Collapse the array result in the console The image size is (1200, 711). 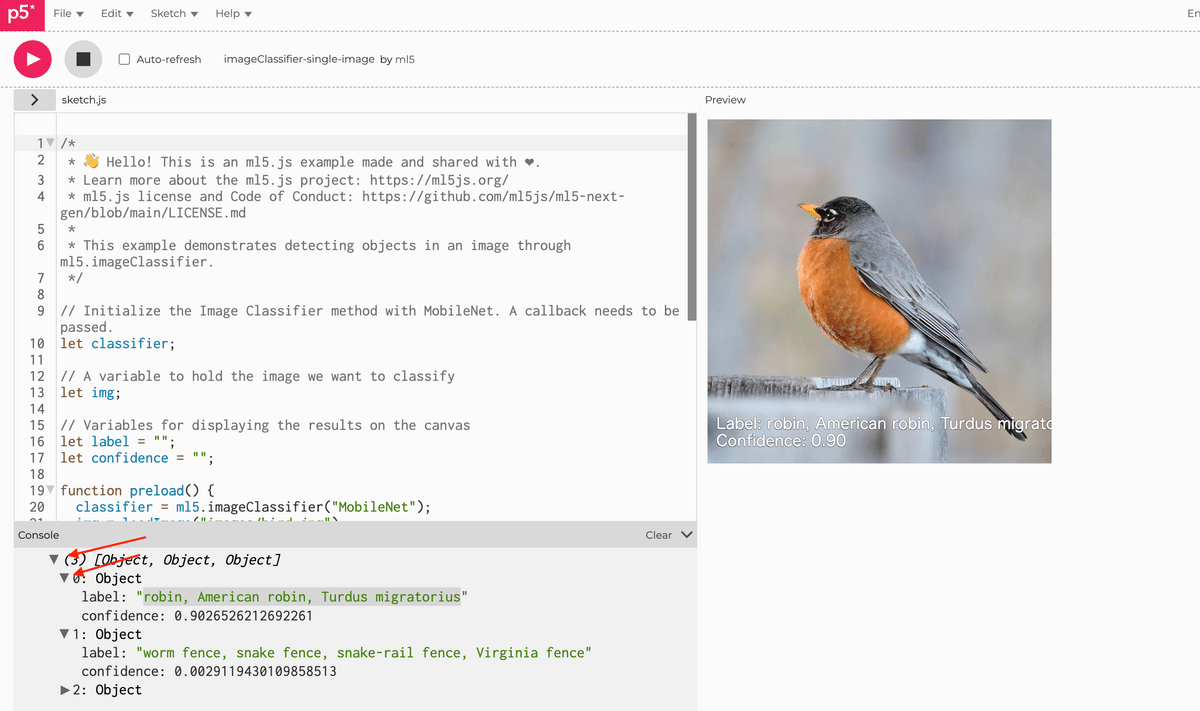pos(53,560)
